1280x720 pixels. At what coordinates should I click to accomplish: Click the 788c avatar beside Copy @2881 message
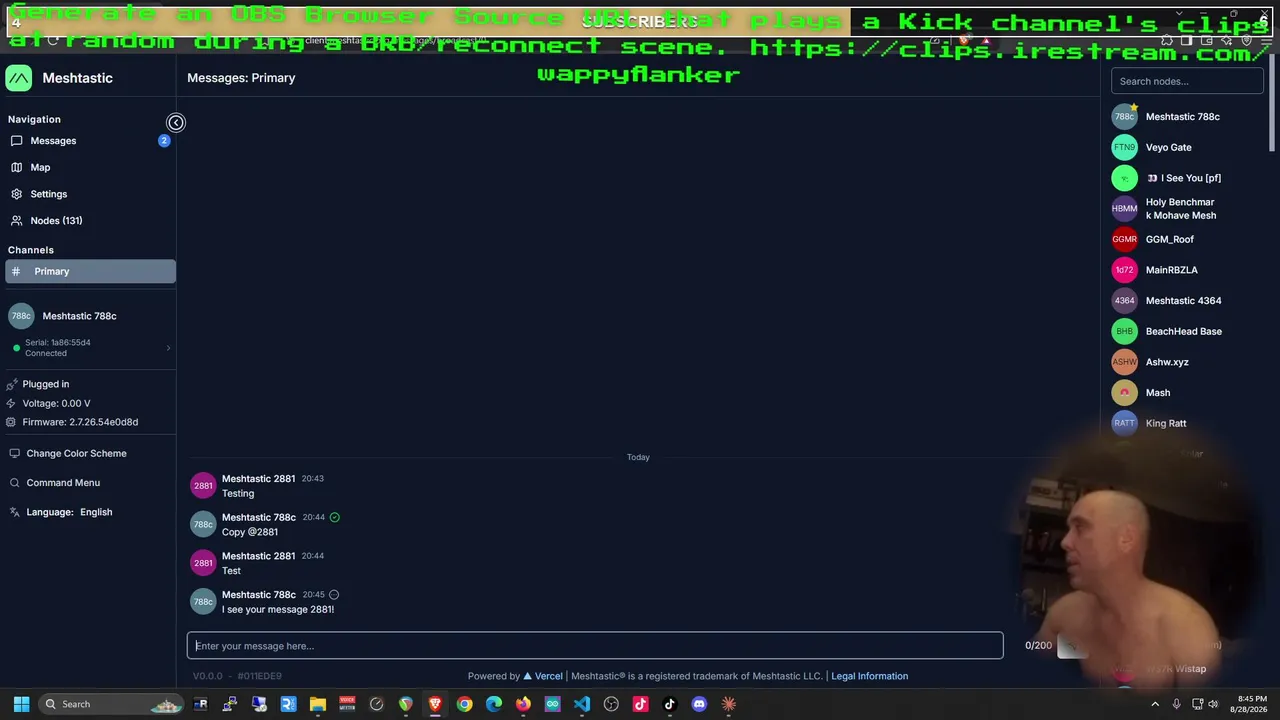(x=203, y=525)
